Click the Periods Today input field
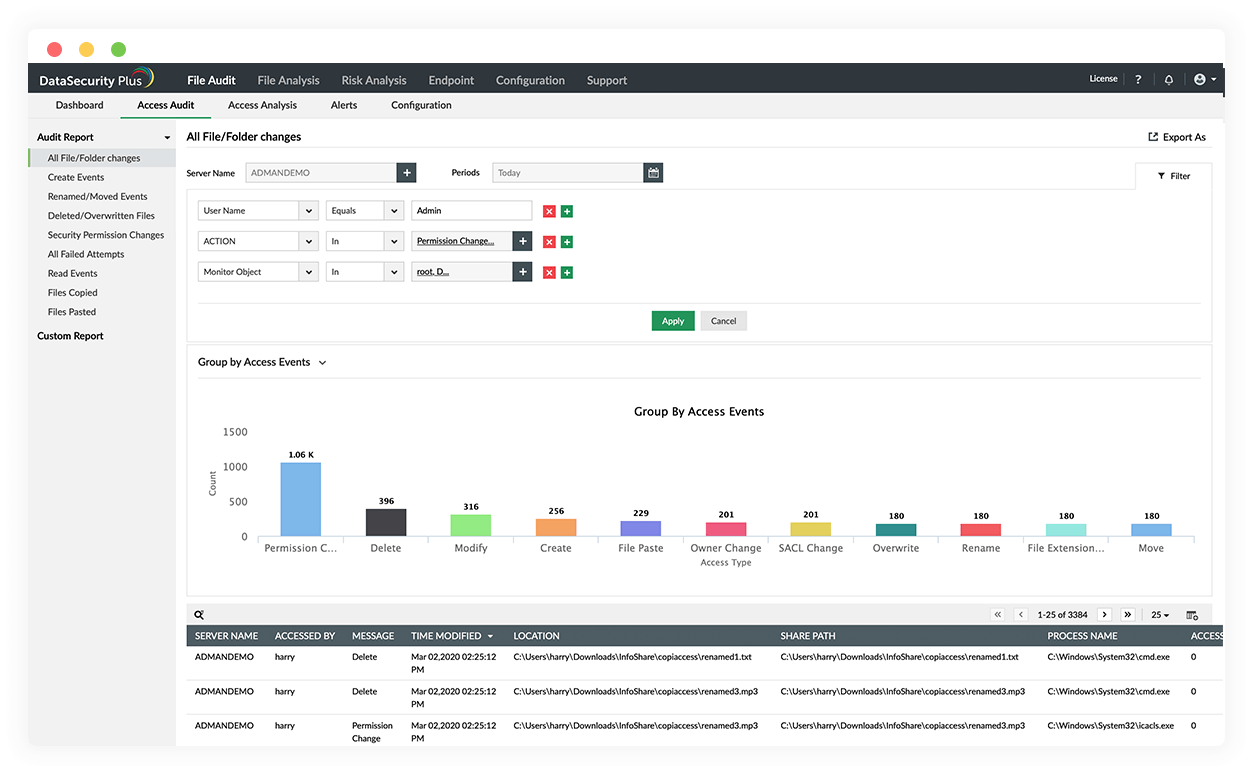This screenshot has height=766, width=1254. coord(568,173)
